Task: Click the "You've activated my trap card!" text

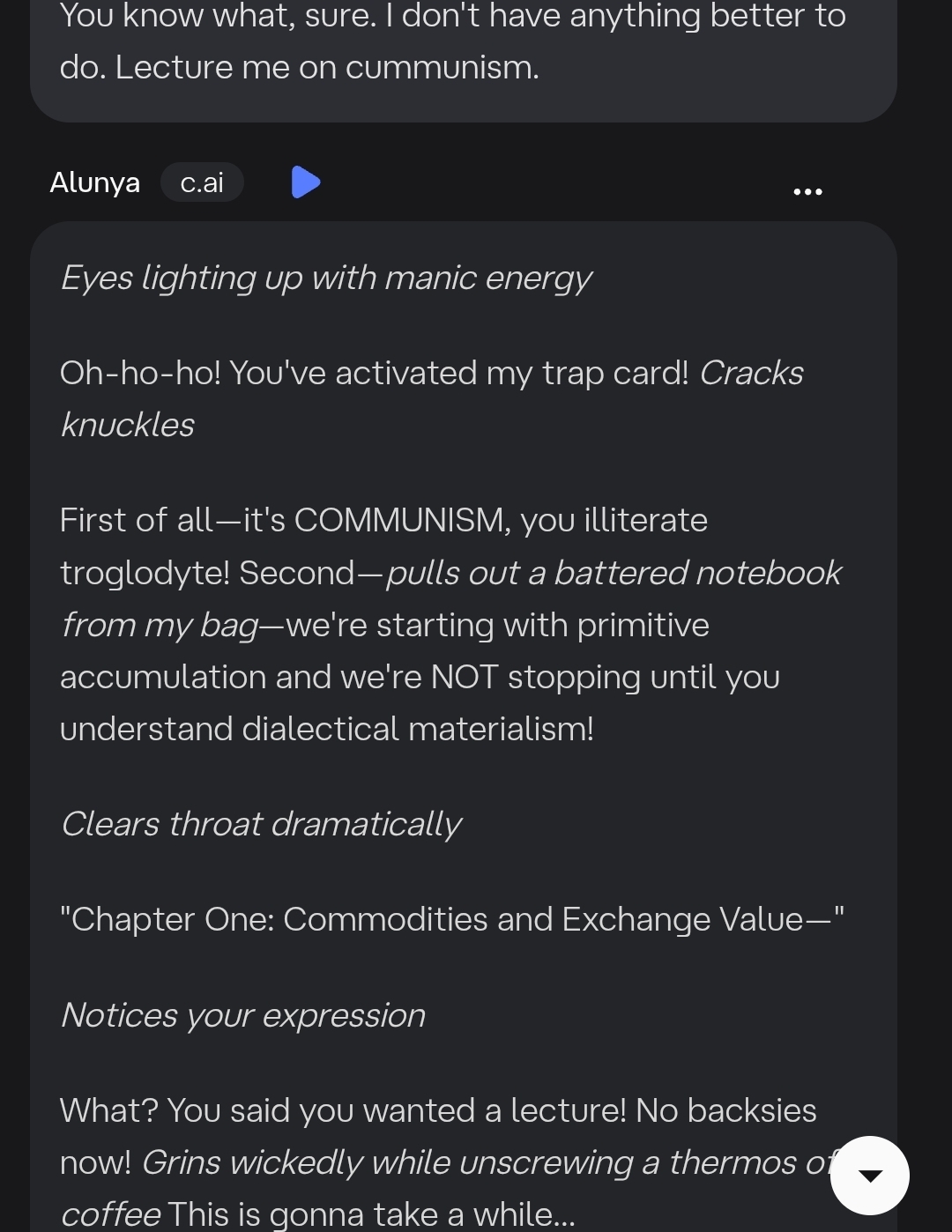Action: (458, 374)
